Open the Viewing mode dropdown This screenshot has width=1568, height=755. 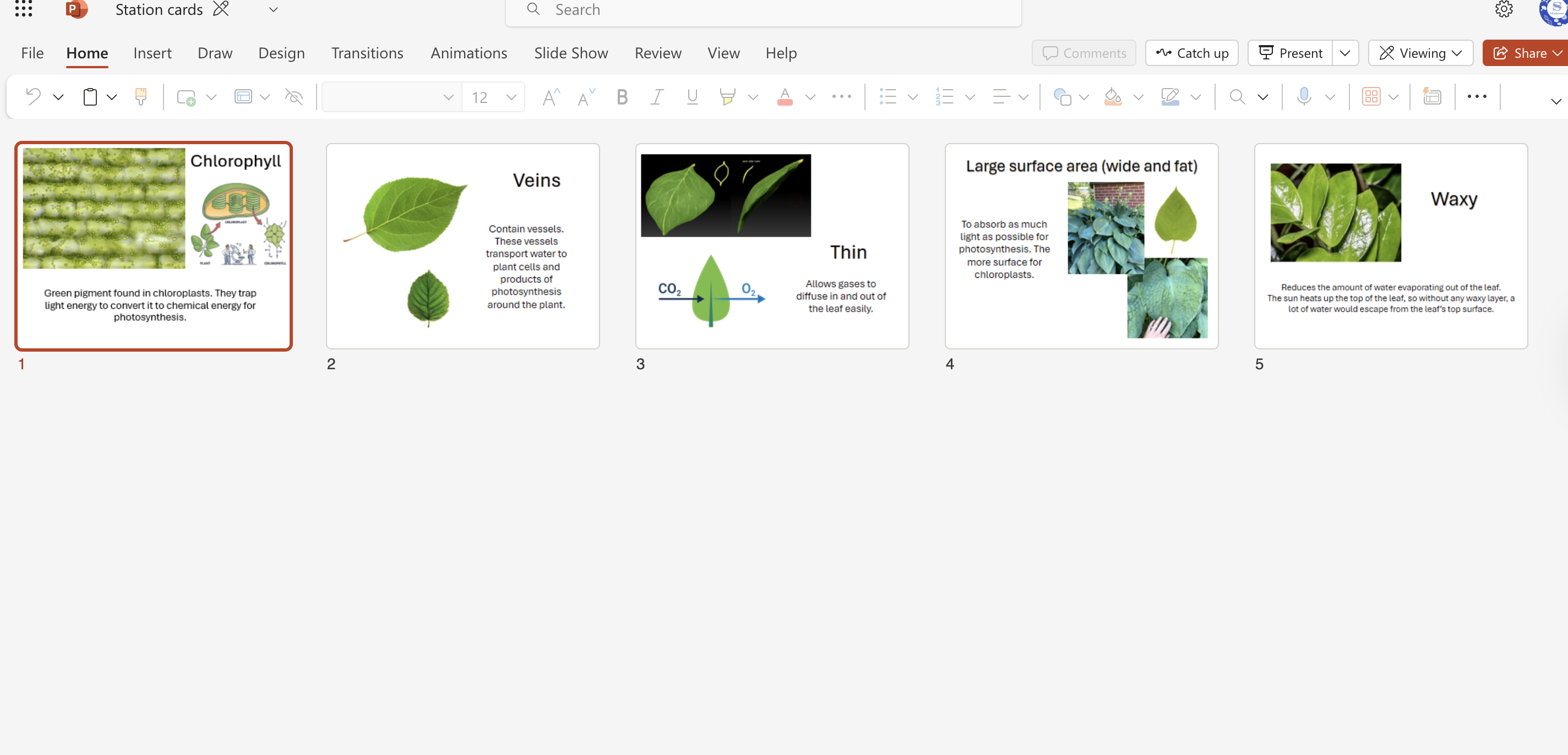pos(1420,53)
